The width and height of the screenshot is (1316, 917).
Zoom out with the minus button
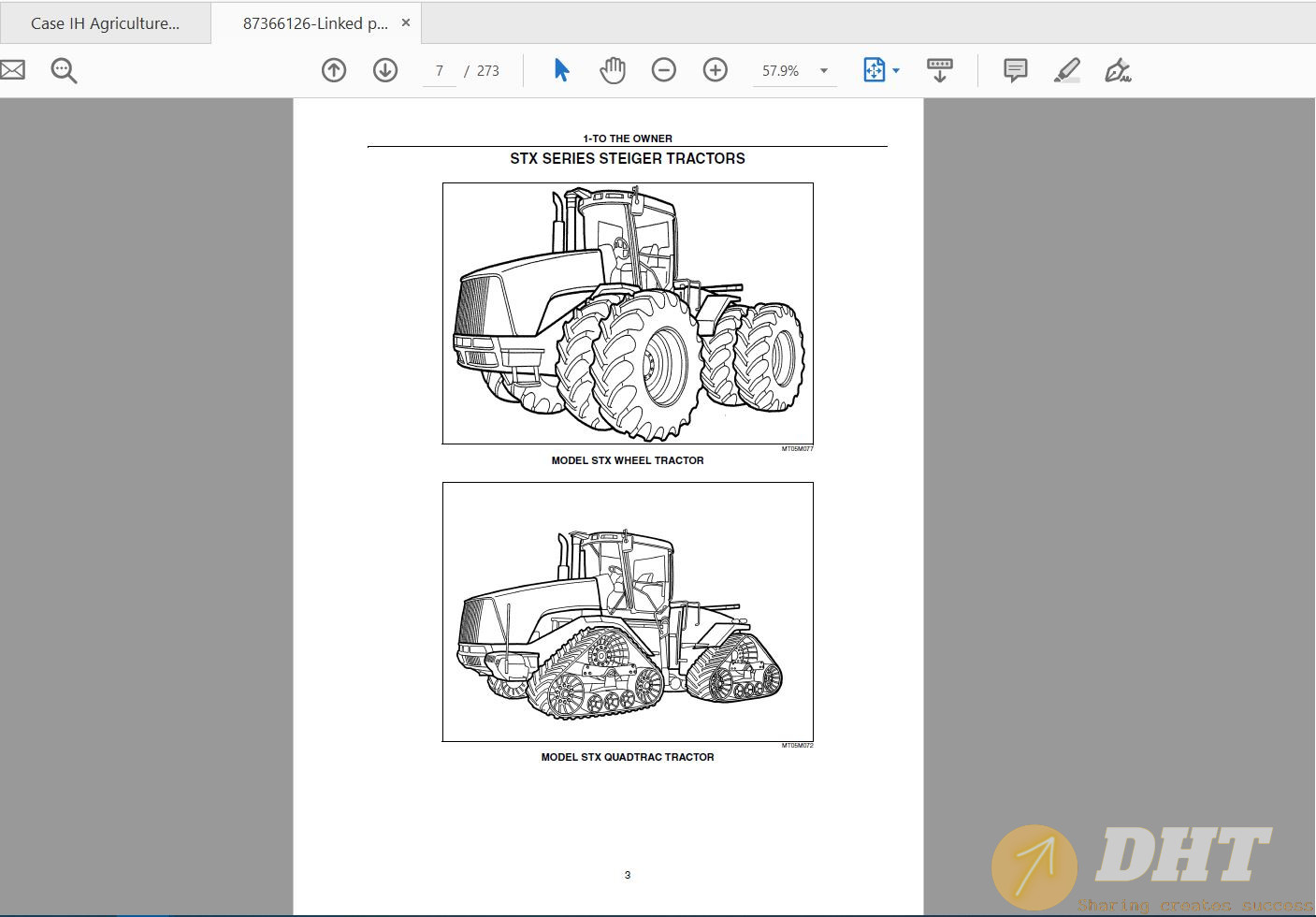(x=664, y=70)
